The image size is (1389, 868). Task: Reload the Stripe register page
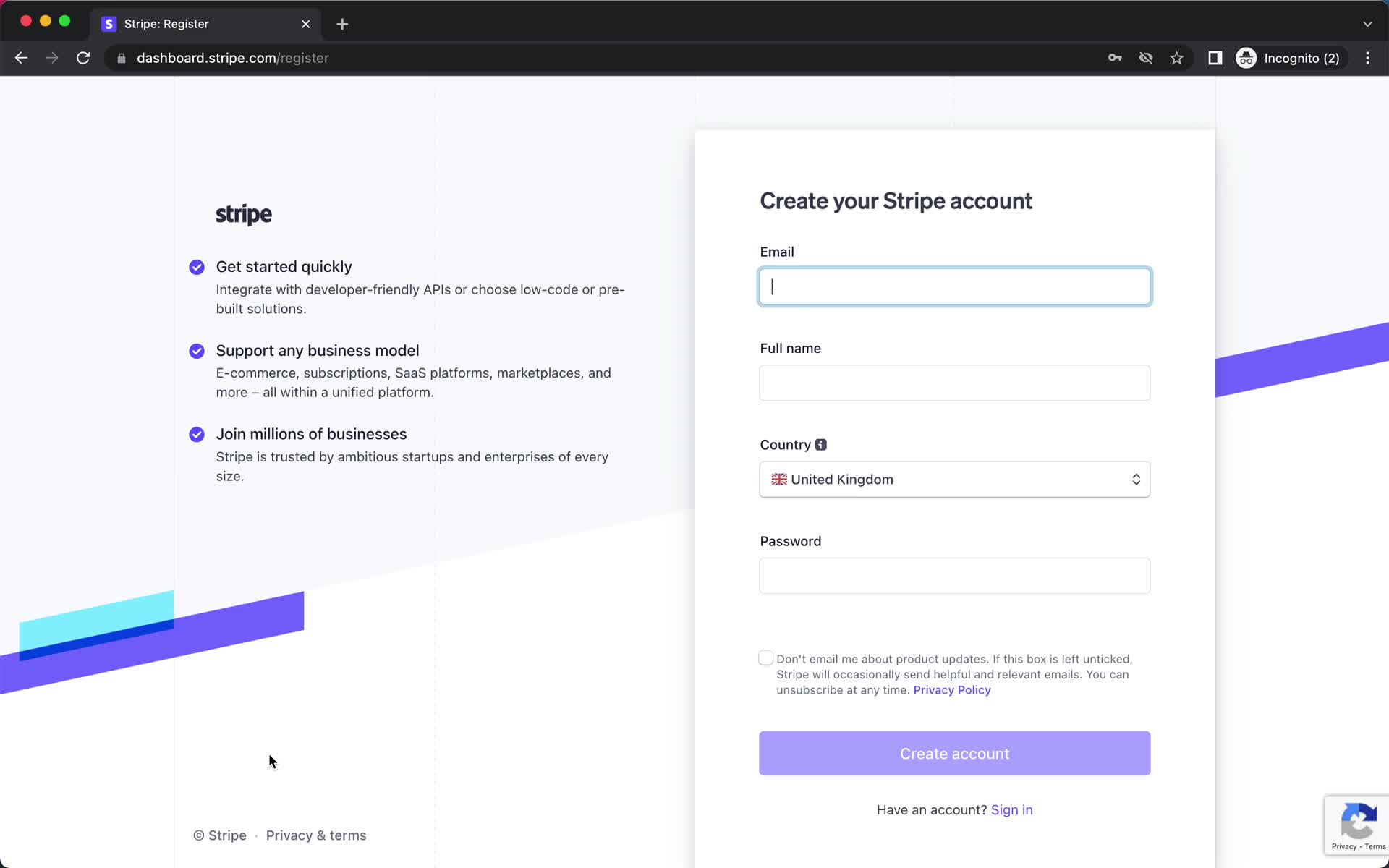(83, 58)
